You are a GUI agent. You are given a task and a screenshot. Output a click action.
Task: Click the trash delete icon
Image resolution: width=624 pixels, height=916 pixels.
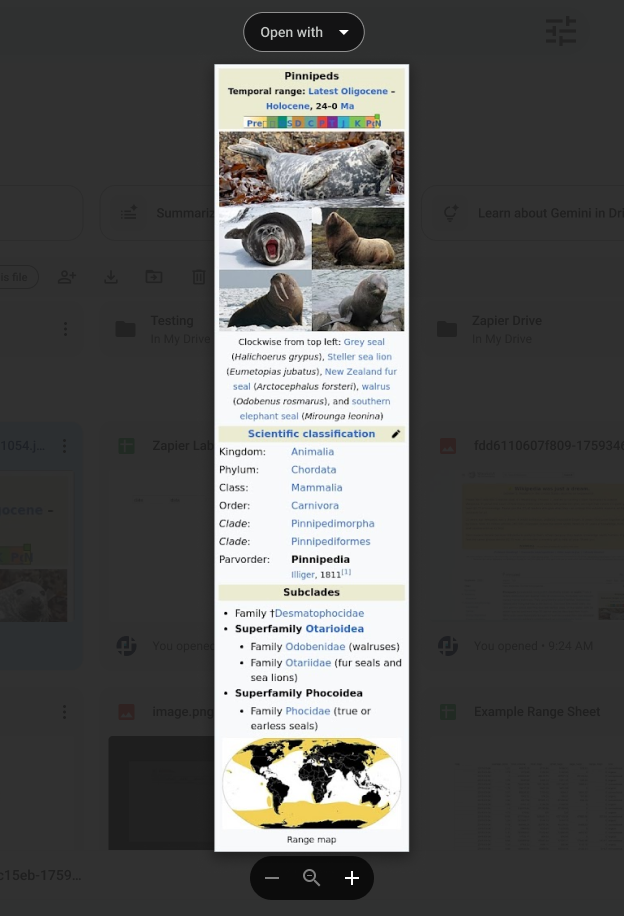click(199, 277)
